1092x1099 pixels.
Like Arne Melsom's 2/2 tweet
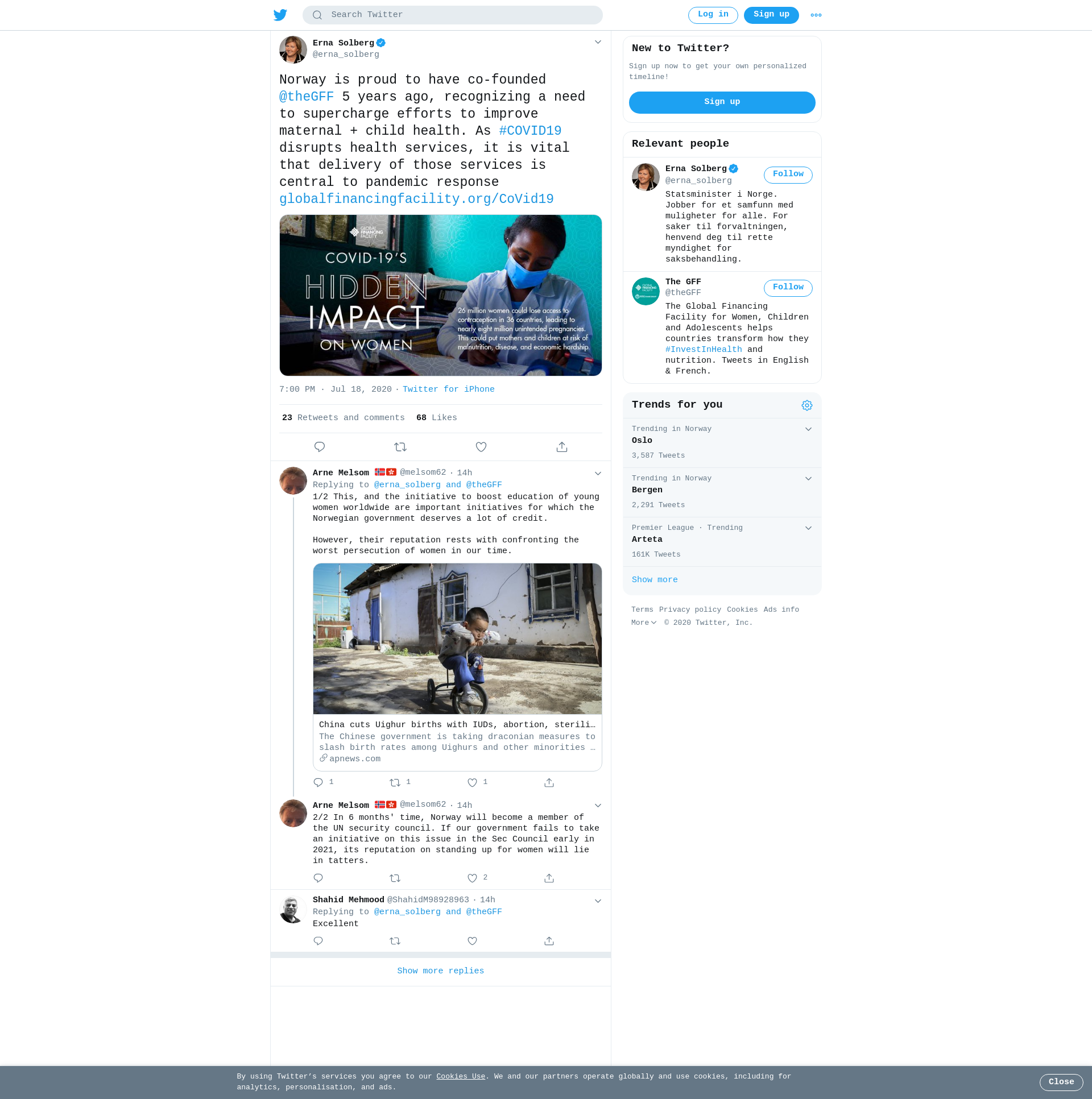(x=472, y=878)
